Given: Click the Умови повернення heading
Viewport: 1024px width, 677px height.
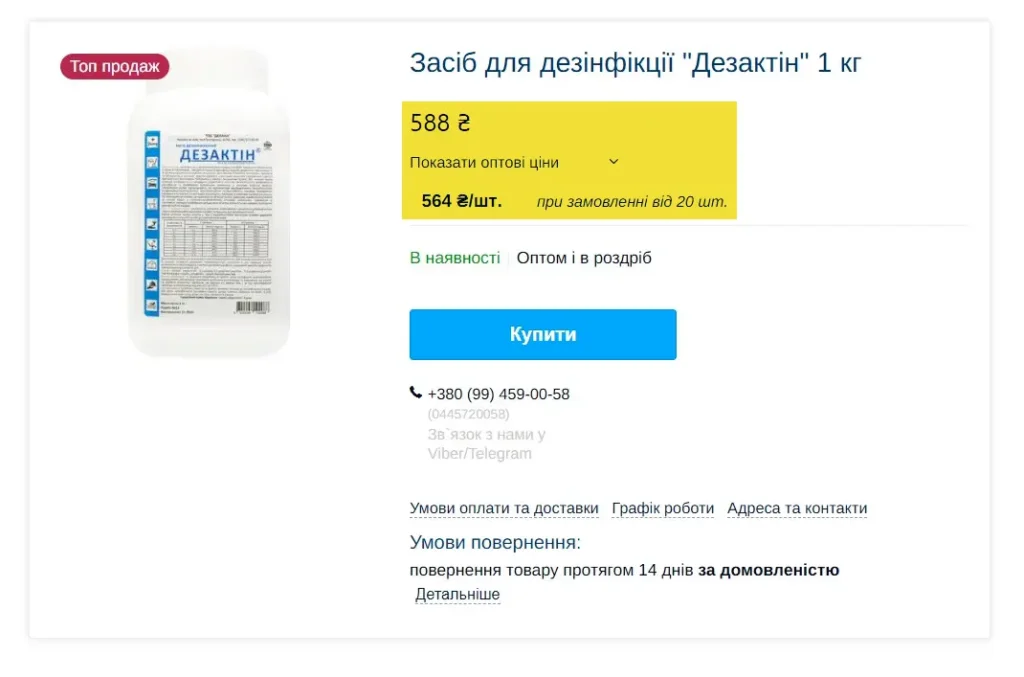Looking at the screenshot, I should [x=495, y=543].
